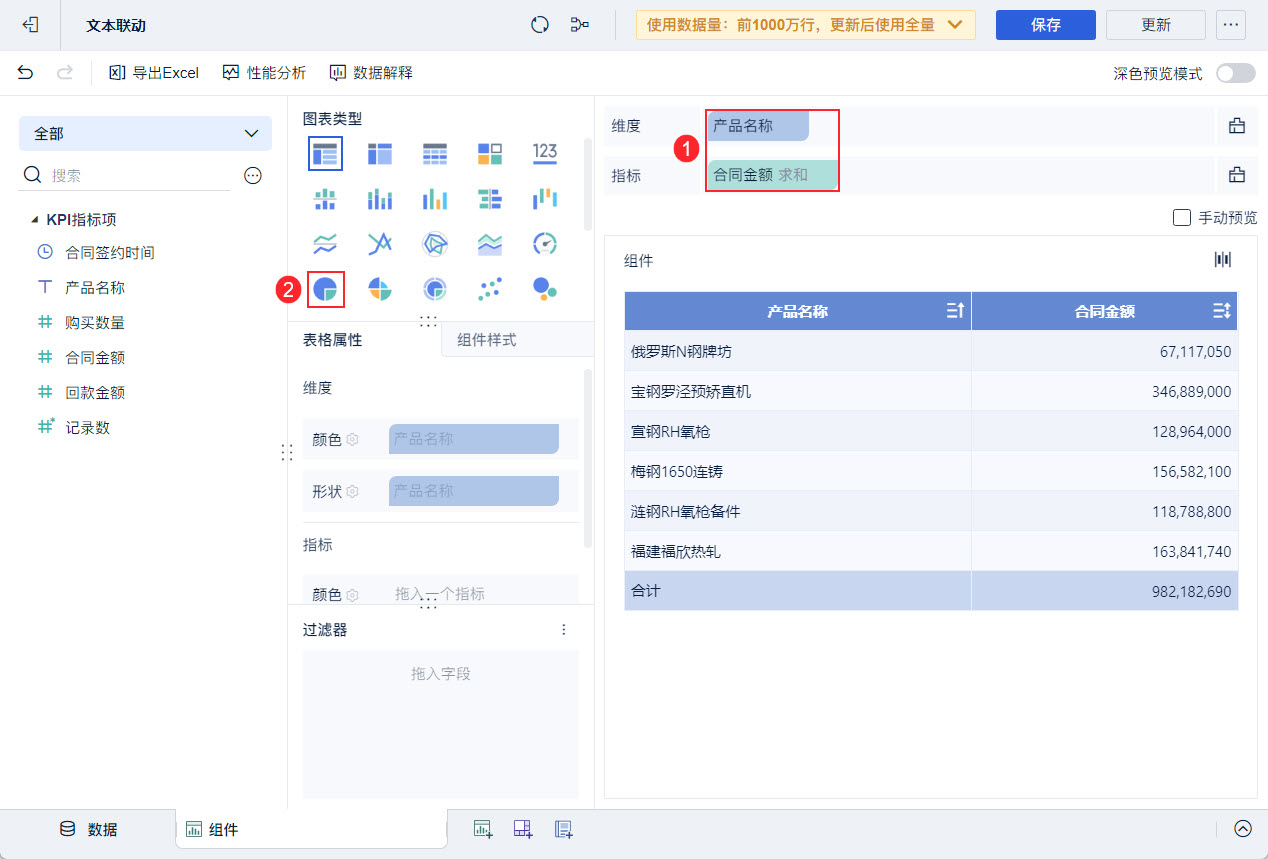The image size is (1268, 859).
Task: Click the 产品名称 dimension pill
Action: click(758, 126)
